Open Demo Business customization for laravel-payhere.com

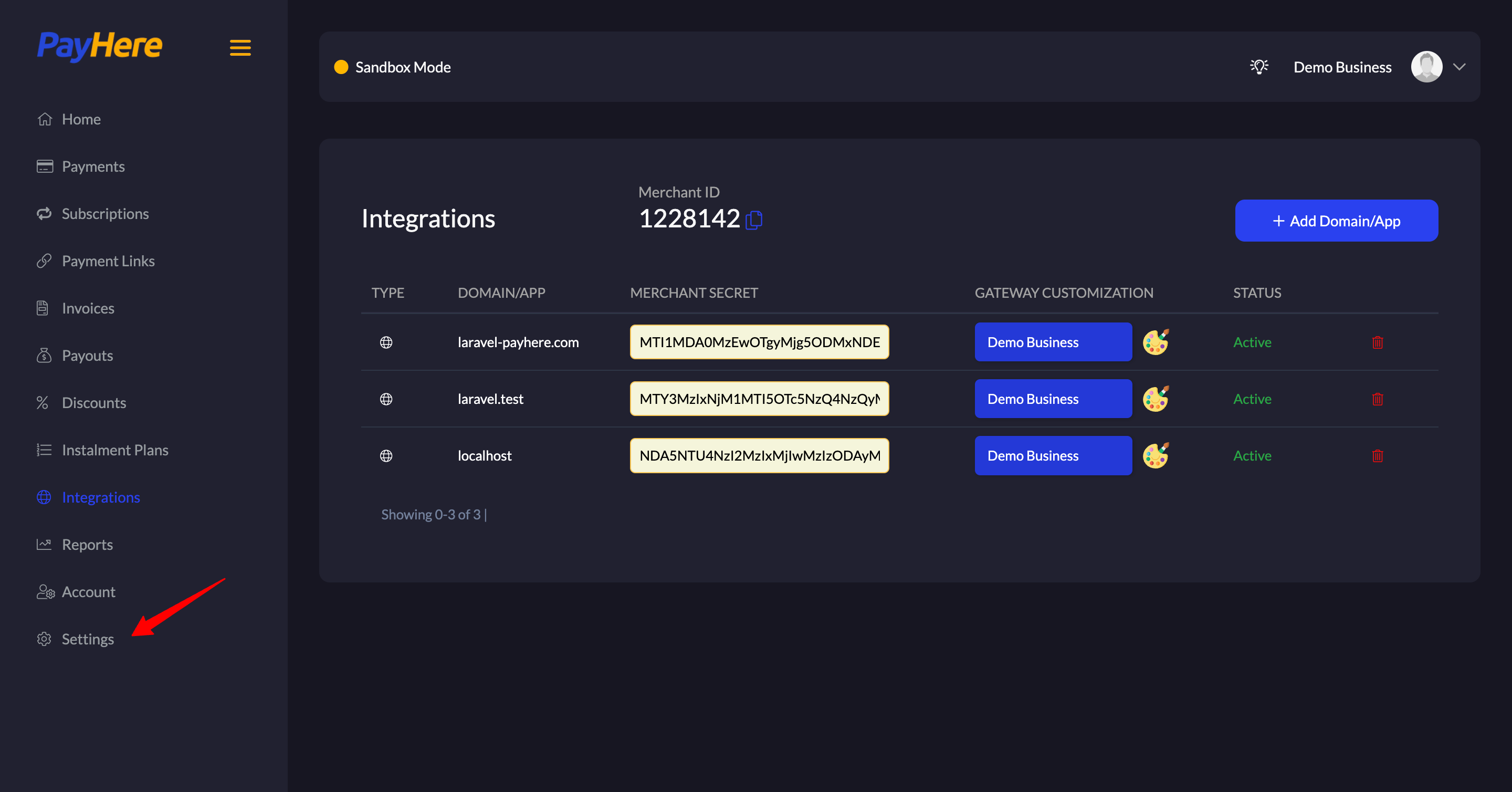click(1053, 342)
